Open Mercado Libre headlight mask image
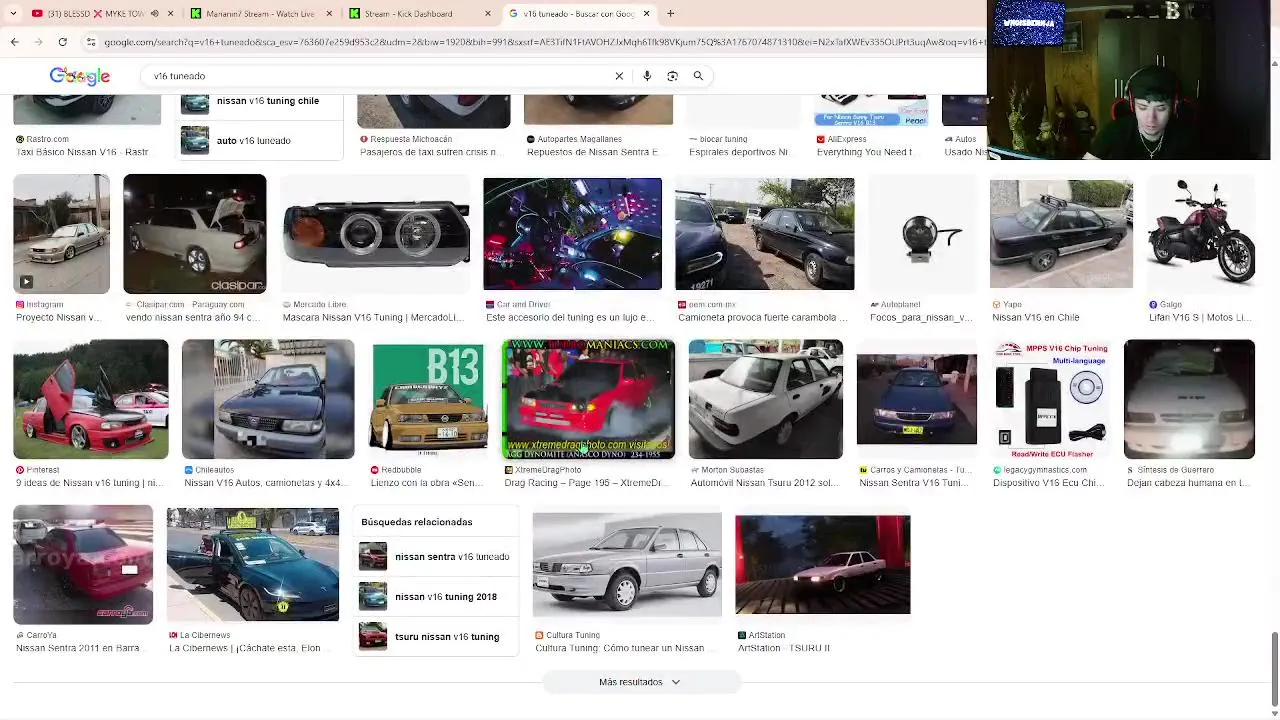The image size is (1280, 720). [375, 234]
